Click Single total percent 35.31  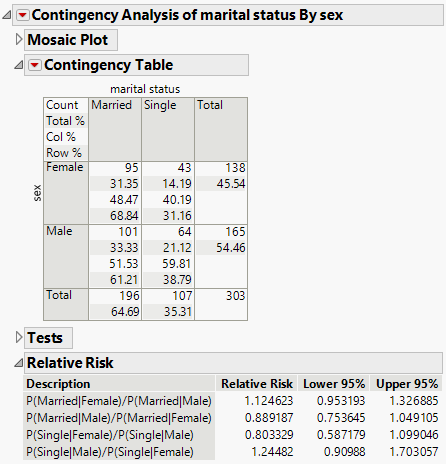(x=178, y=312)
